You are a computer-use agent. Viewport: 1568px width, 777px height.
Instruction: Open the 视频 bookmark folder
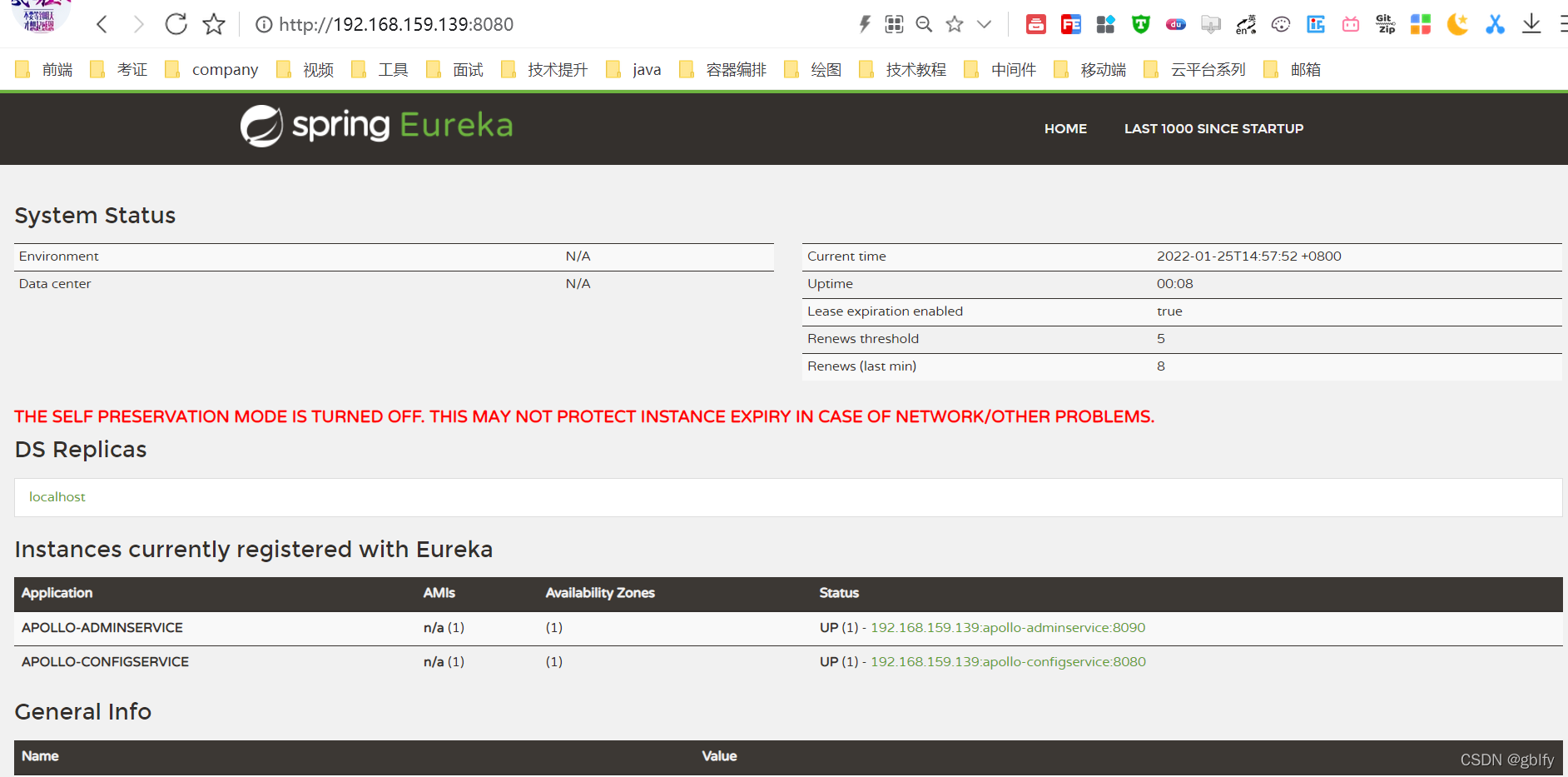305,70
